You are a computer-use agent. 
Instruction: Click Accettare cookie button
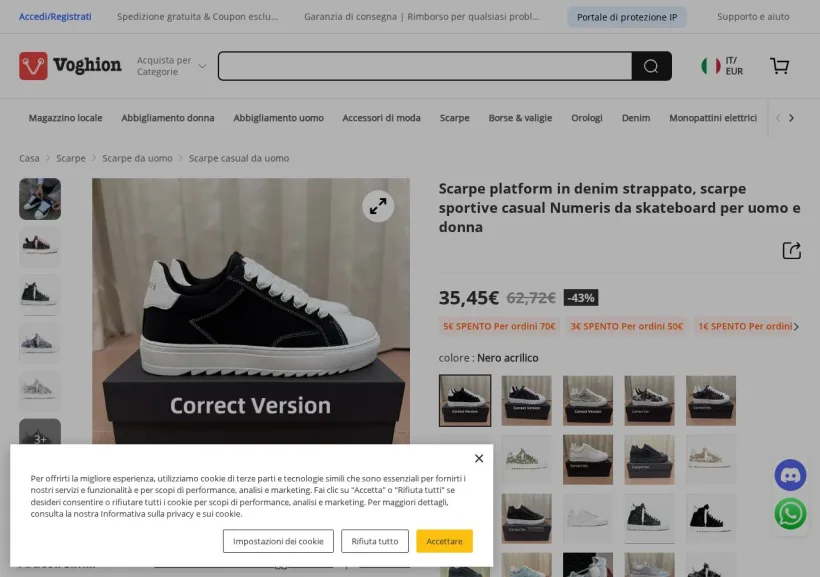pyautogui.click(x=445, y=541)
